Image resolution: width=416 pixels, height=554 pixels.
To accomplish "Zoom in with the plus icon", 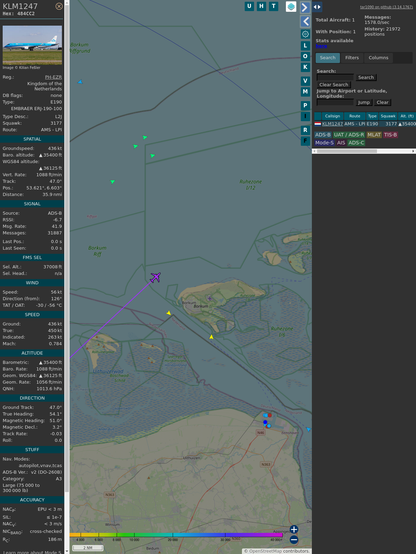I will 294,529.
